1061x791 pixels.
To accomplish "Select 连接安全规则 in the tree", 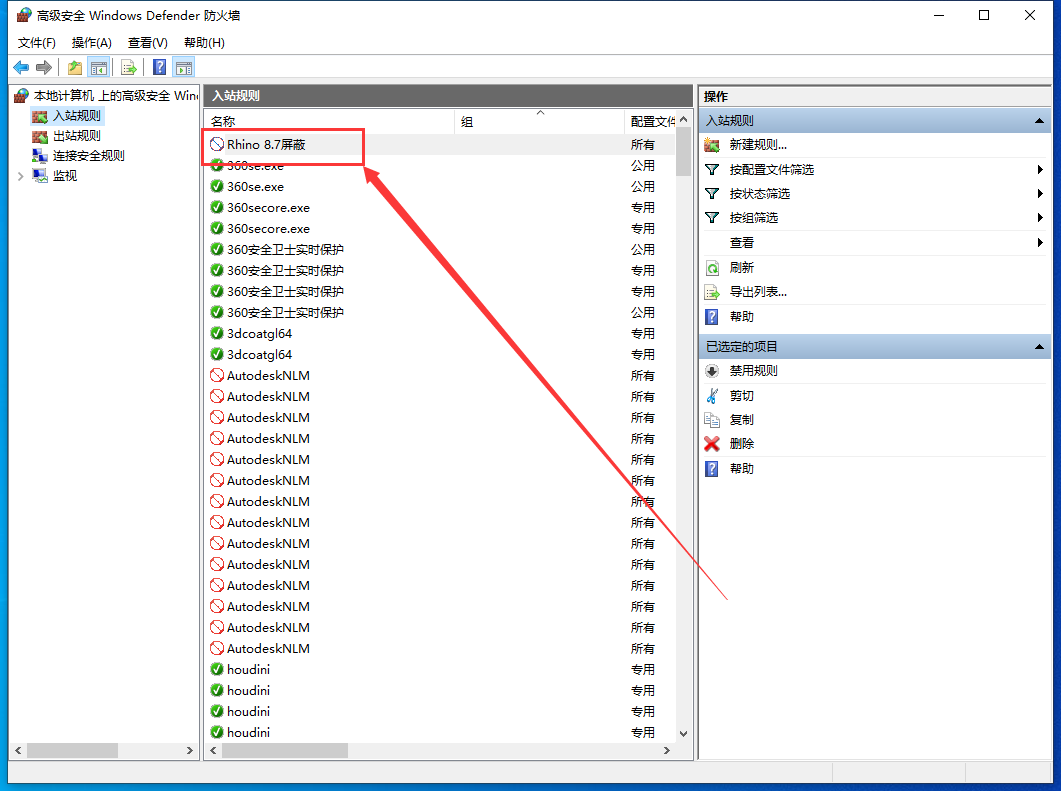I will pos(89,156).
